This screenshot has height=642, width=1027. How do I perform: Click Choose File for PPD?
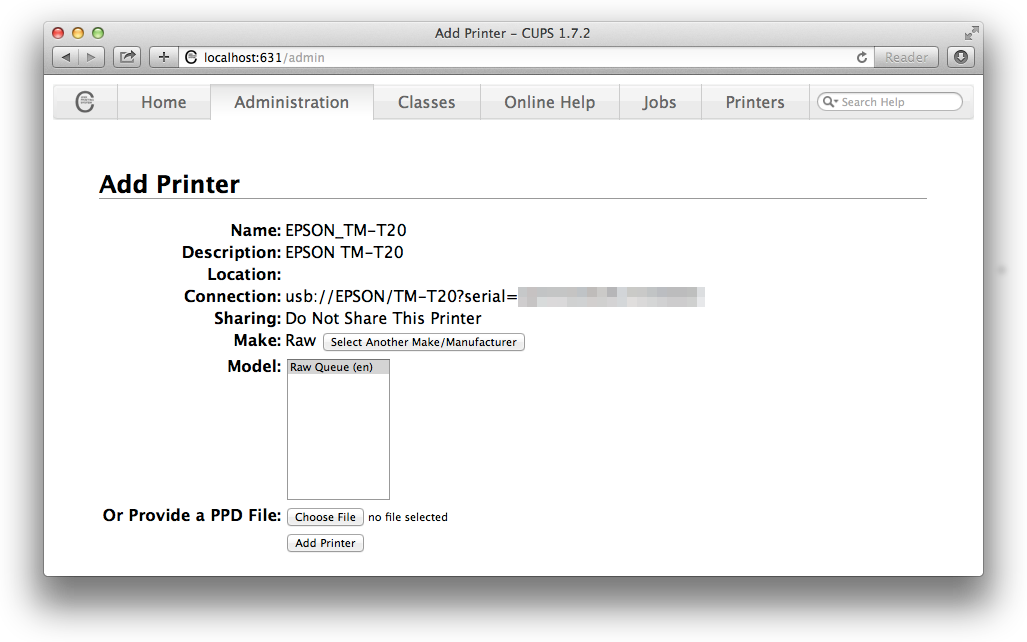tap(325, 517)
